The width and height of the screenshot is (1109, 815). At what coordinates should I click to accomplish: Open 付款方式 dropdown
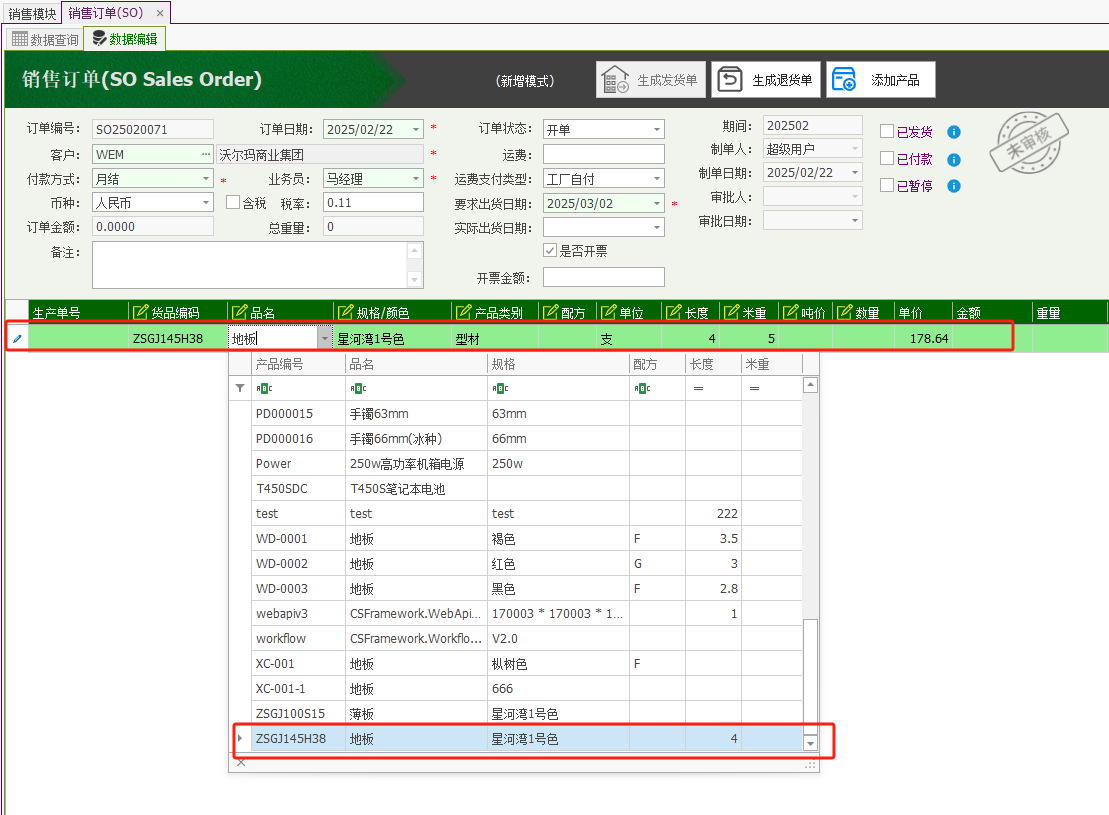[x=206, y=178]
